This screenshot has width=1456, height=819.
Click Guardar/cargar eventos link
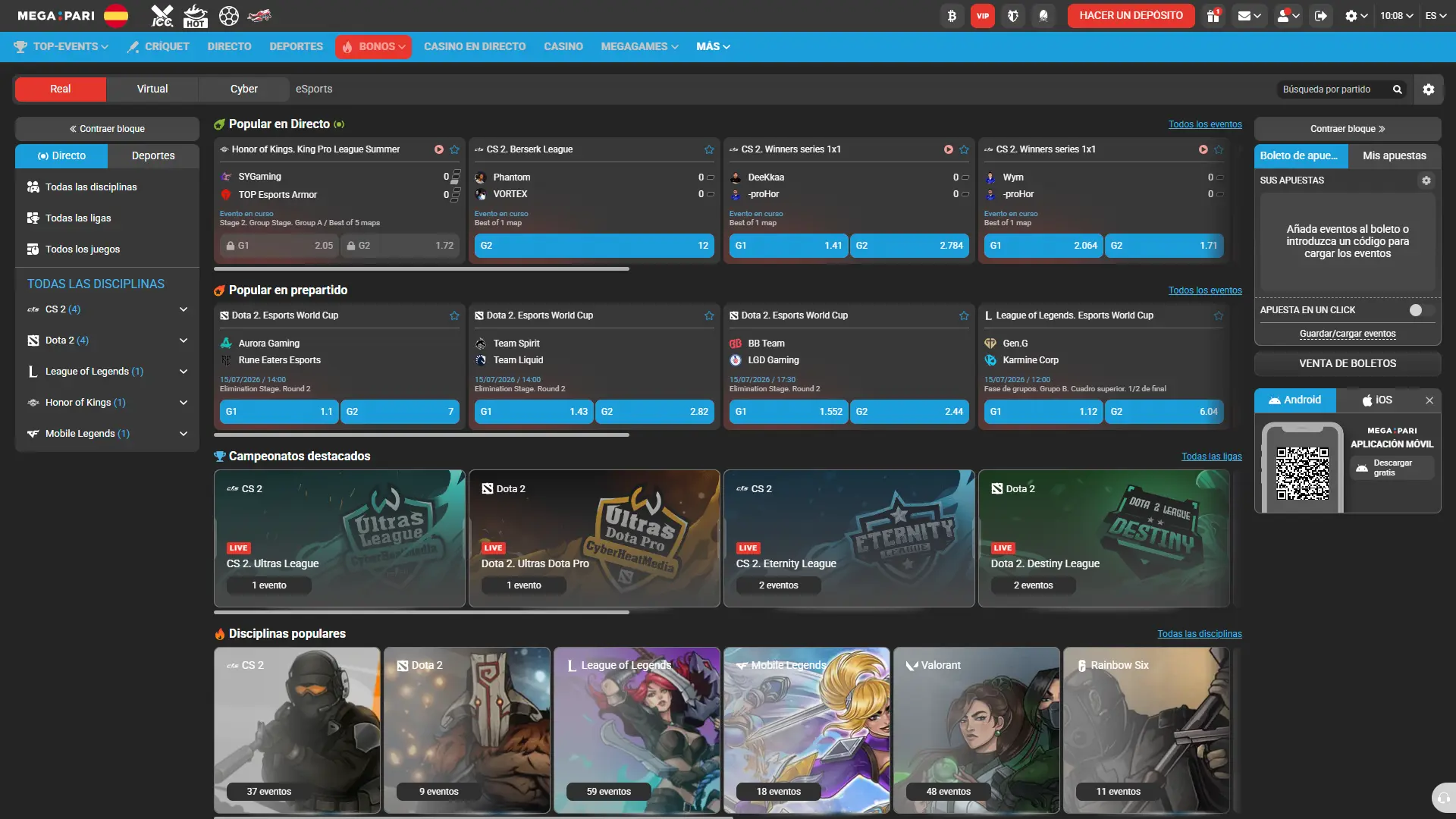pos(1348,334)
